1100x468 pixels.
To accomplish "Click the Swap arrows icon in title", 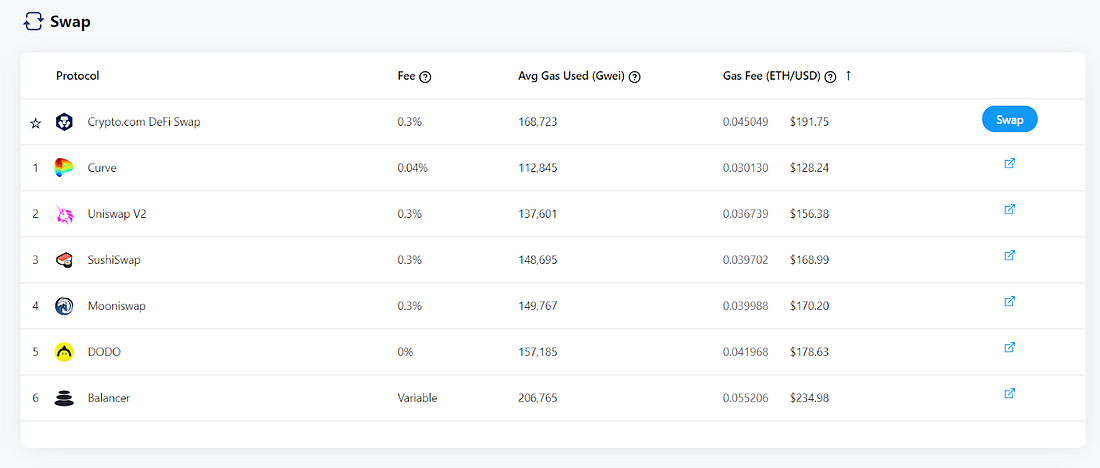I will (x=32, y=22).
